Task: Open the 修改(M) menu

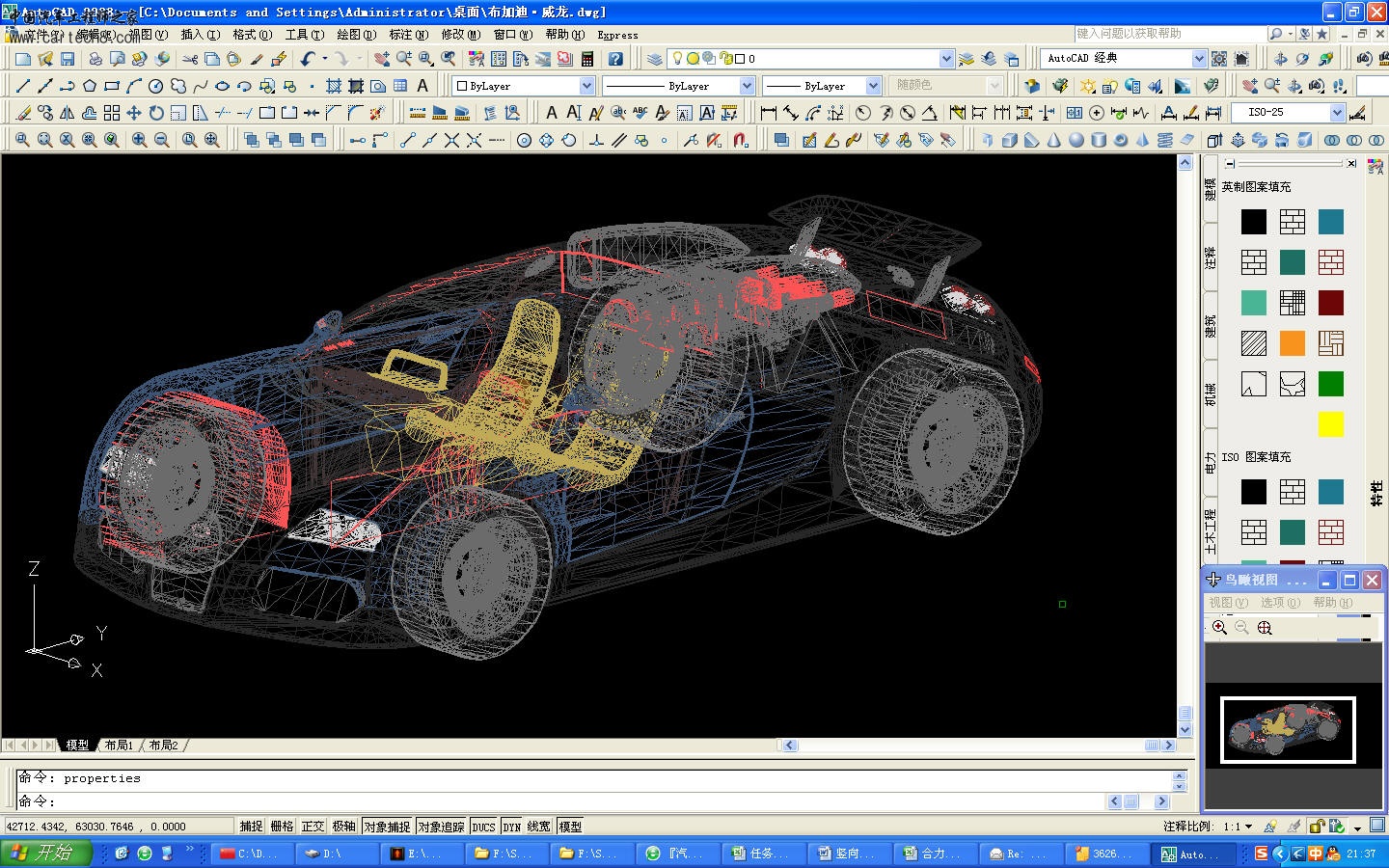Action: coord(460,35)
